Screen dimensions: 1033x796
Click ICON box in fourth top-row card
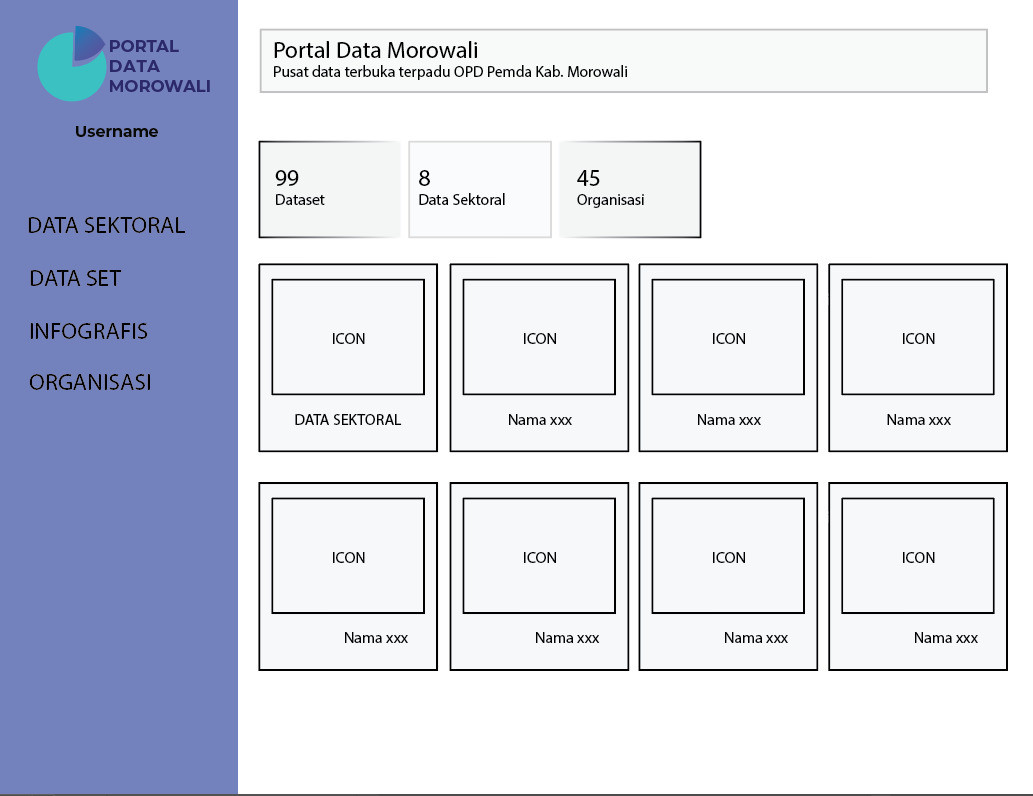(918, 337)
